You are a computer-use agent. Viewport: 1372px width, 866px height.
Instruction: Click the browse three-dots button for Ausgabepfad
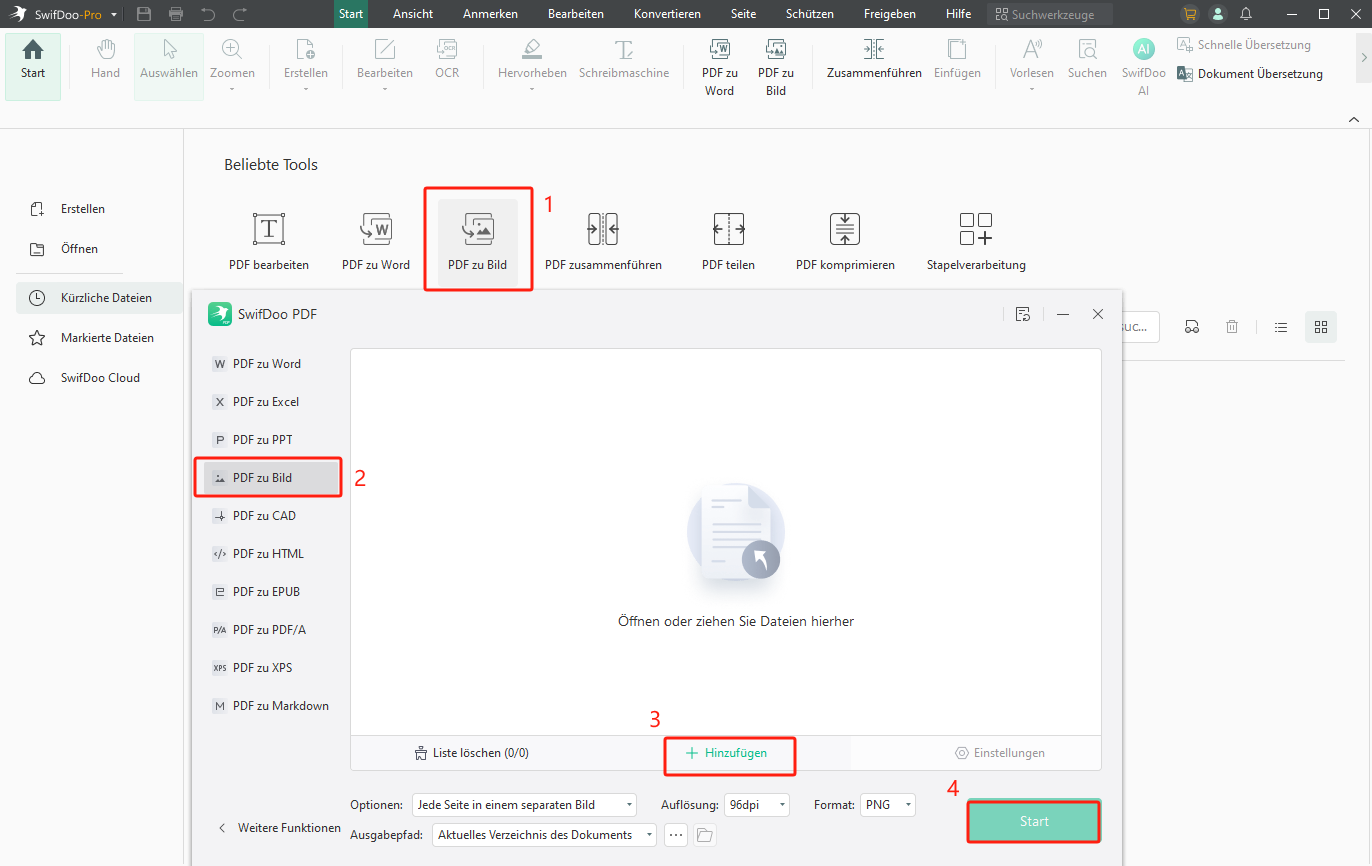tap(676, 835)
